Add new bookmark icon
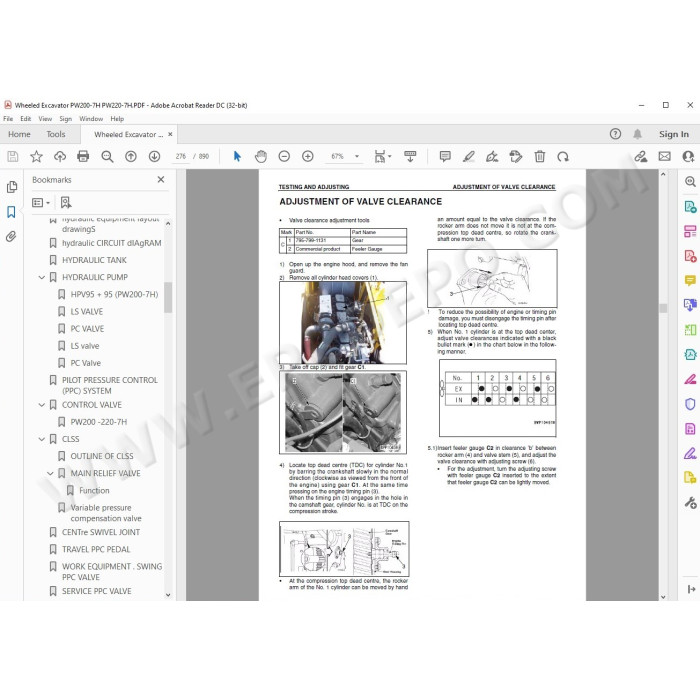700x700 pixels. click(66, 202)
